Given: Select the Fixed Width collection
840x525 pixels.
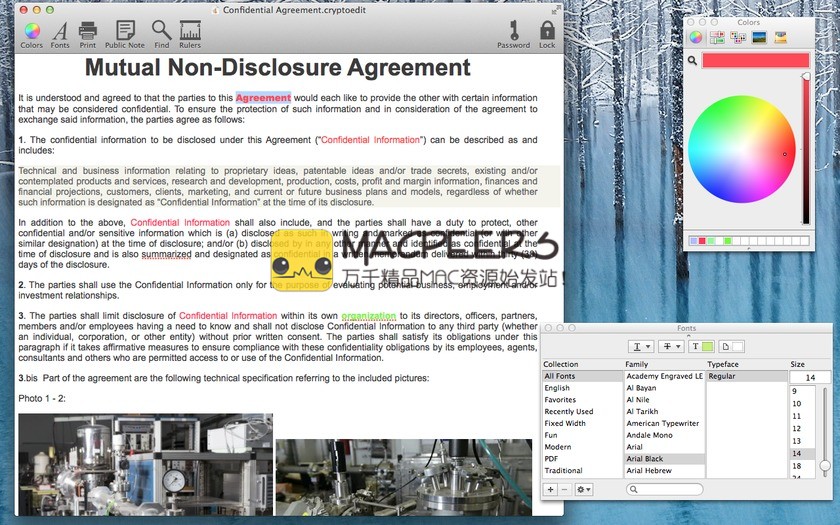Looking at the screenshot, I should [582, 423].
